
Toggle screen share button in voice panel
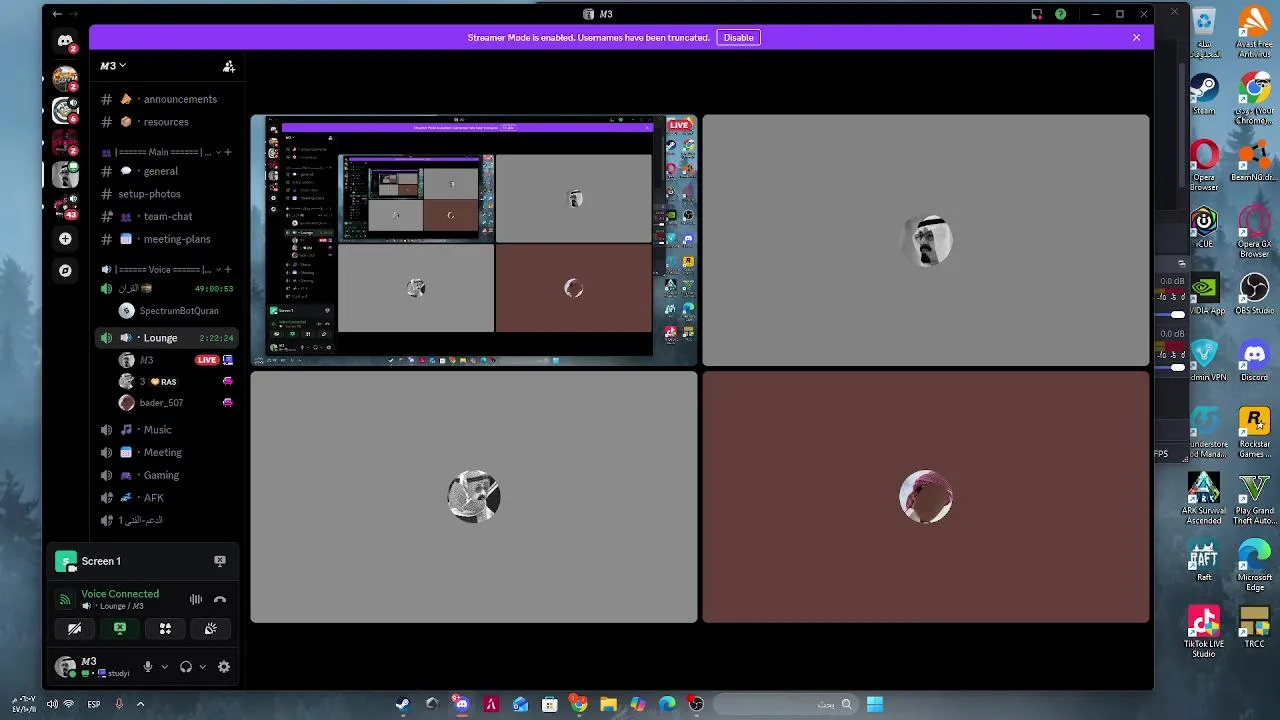120,629
